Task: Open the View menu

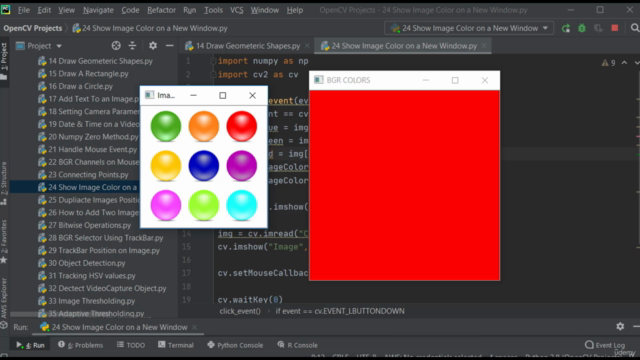Action: 66,10
